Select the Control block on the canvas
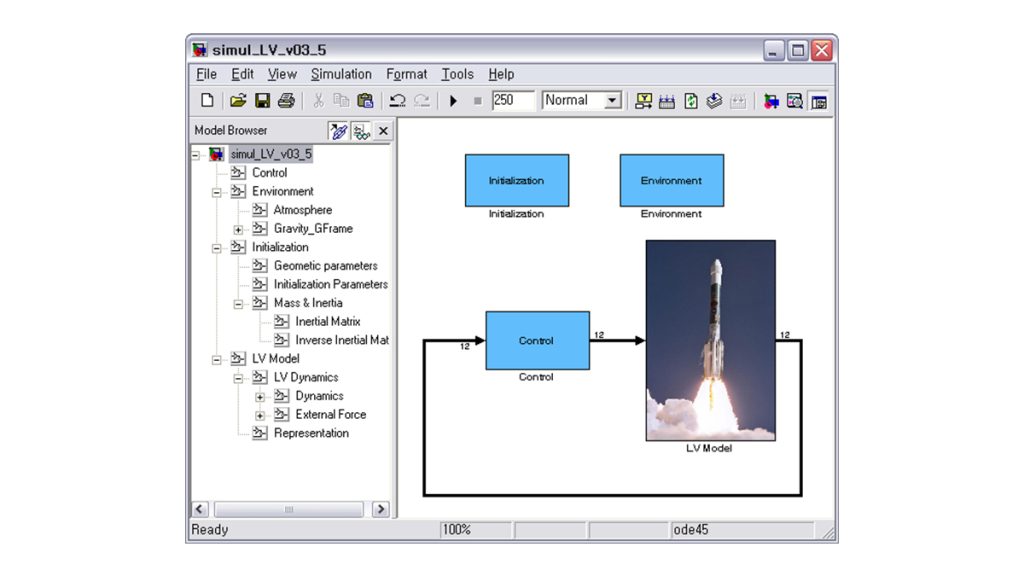 point(537,340)
